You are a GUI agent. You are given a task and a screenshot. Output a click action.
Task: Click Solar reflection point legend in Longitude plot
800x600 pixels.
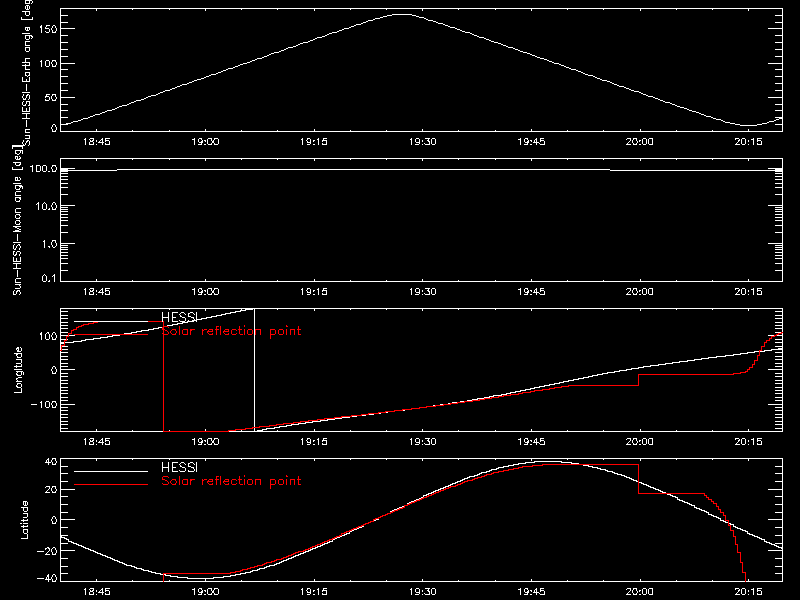click(232, 331)
